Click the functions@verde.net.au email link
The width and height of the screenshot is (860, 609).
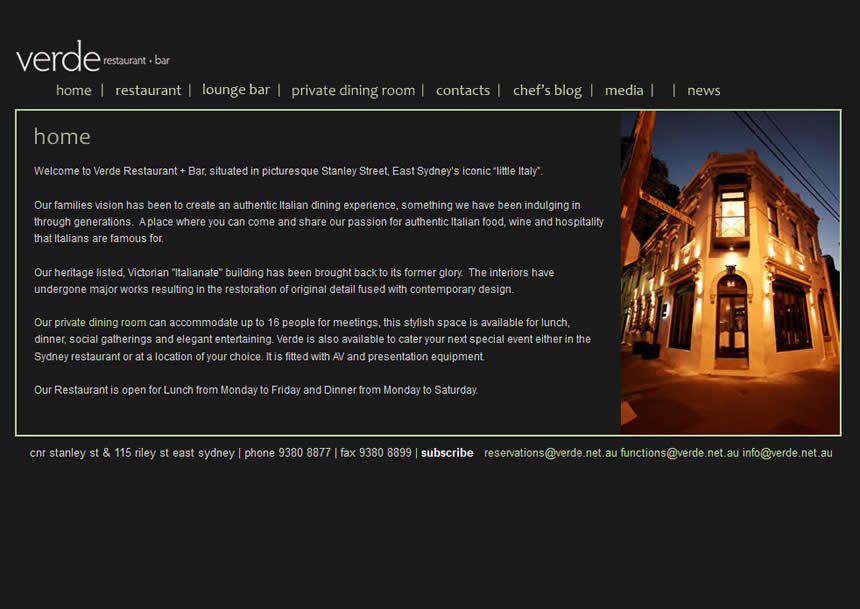pos(679,453)
